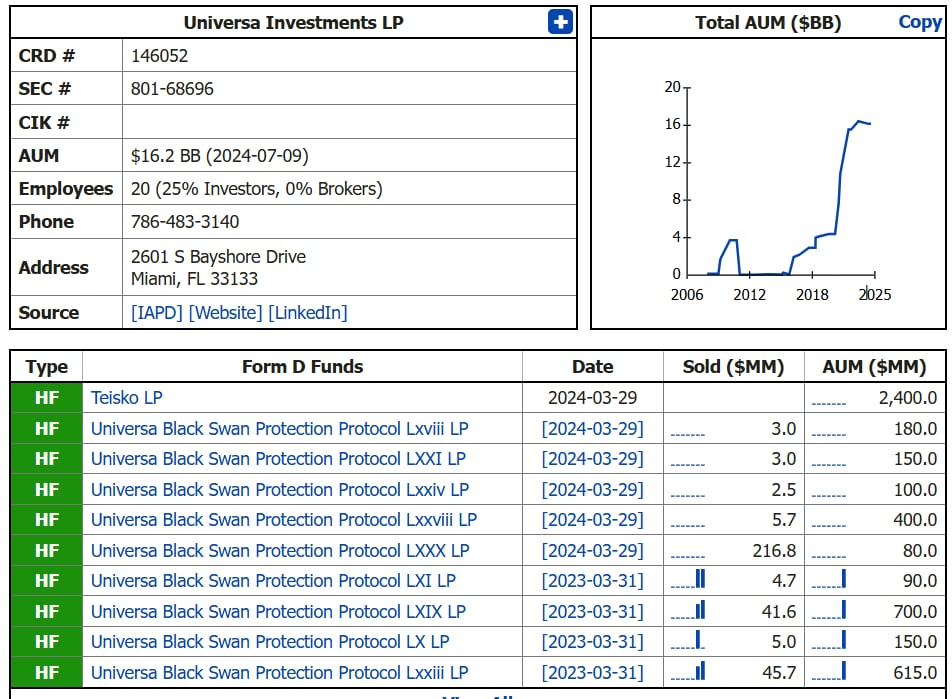Click the green HF badge on LXXX LP row
This screenshot has height=699, width=952.
47,551
